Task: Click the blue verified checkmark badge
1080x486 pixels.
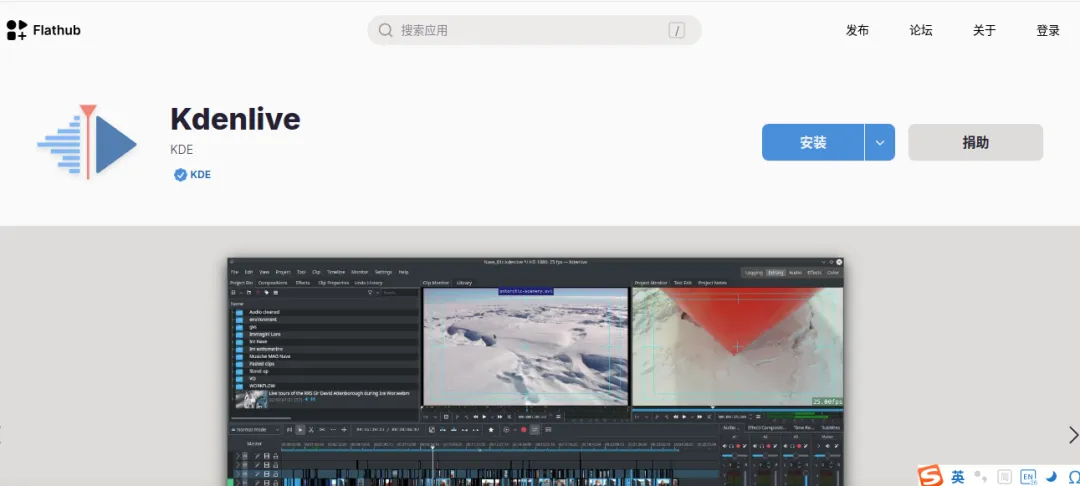Action: pyautogui.click(x=180, y=175)
